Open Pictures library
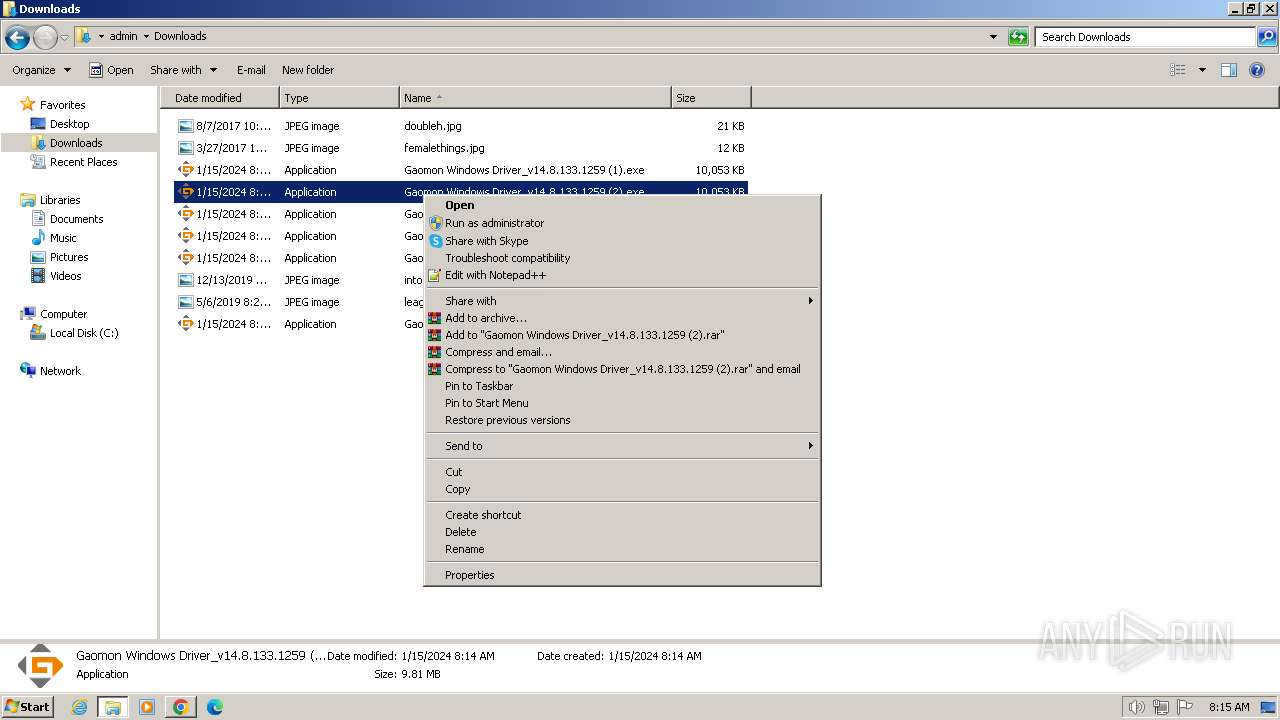 point(69,257)
